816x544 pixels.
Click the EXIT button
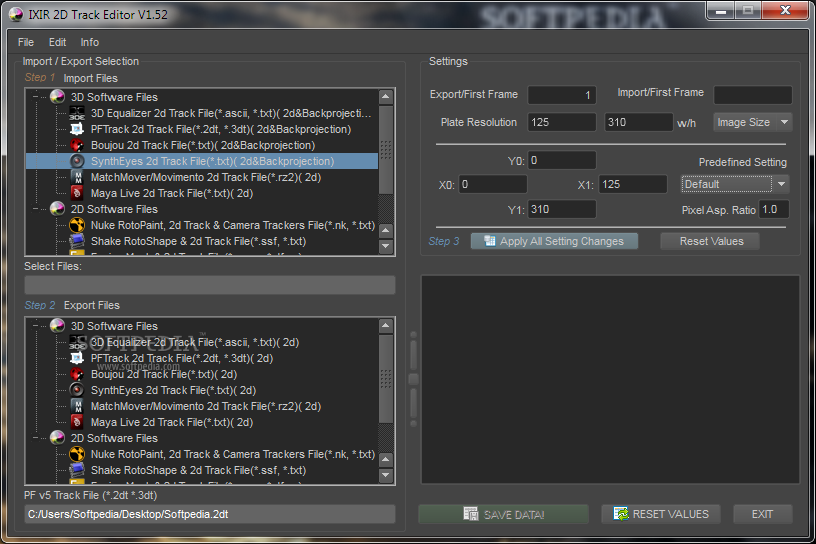point(762,514)
